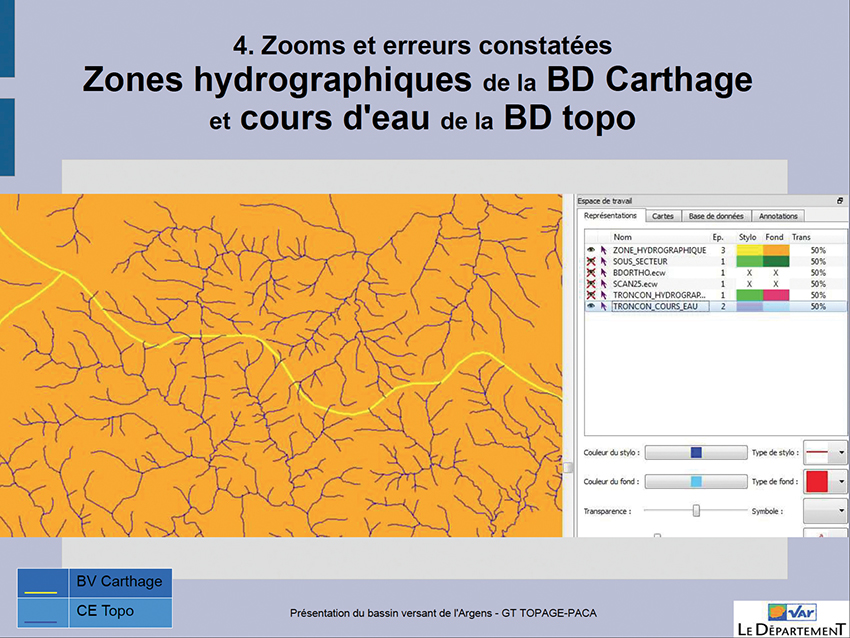Switch to the Représentations tab
The height and width of the screenshot is (638, 850).
tap(610, 216)
